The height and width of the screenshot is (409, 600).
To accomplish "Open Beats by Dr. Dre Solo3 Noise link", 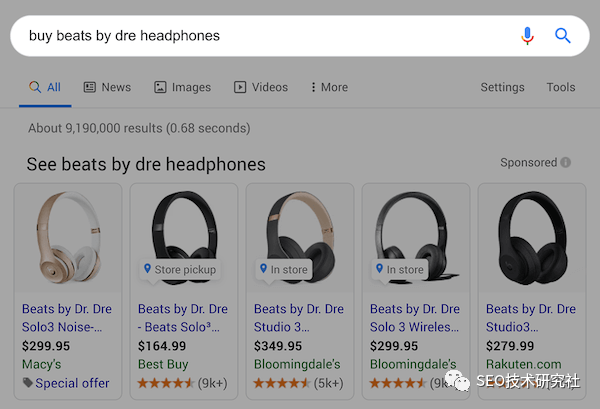I will [67, 318].
